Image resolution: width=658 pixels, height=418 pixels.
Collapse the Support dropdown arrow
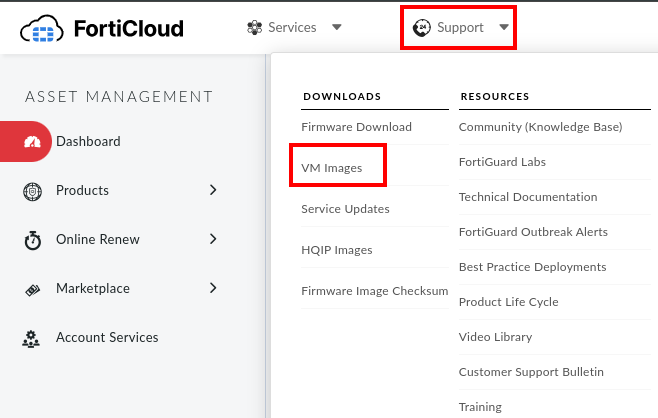(504, 27)
